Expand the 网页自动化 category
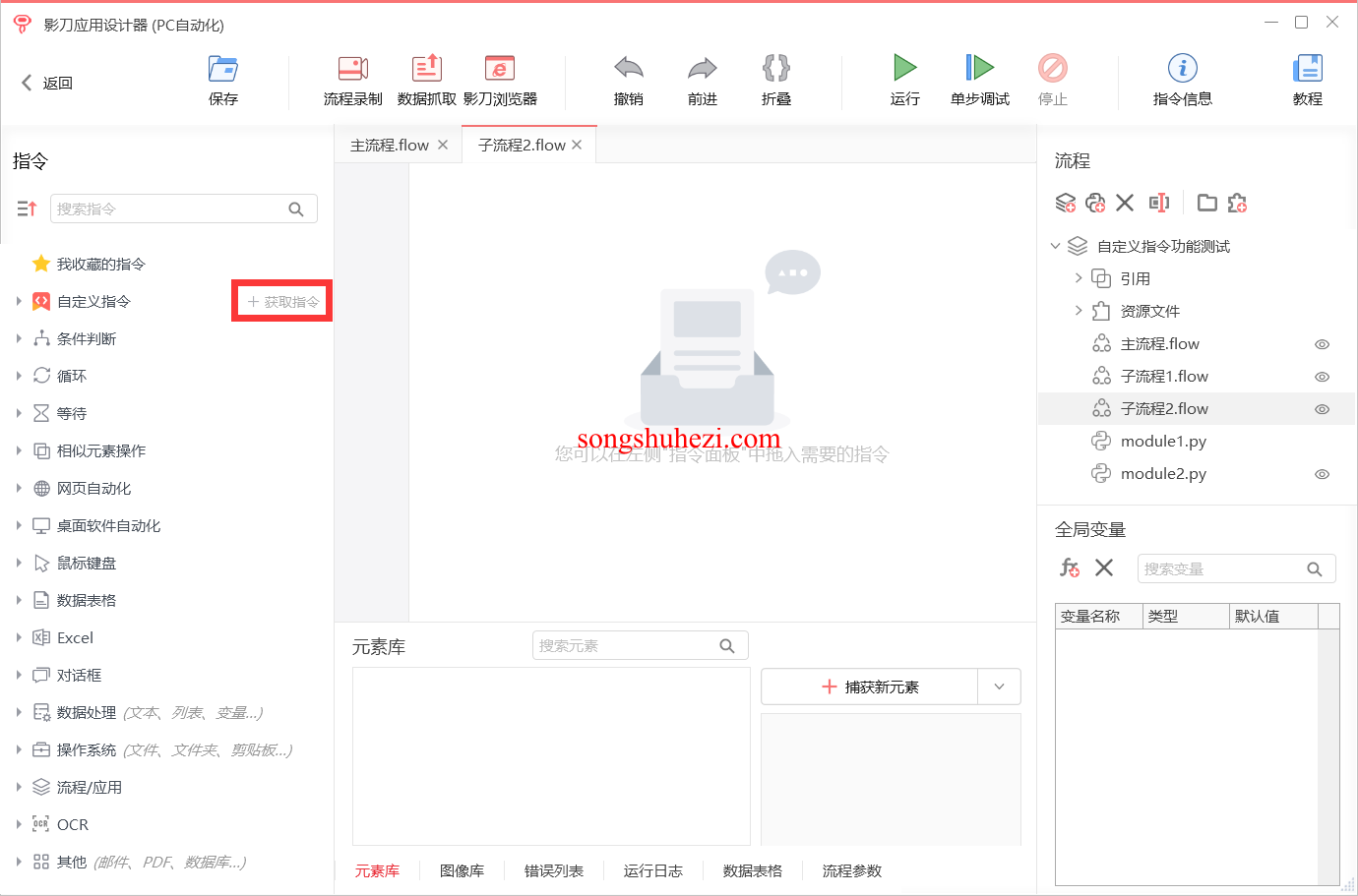Viewport: 1358px width, 896px height. coord(19,488)
